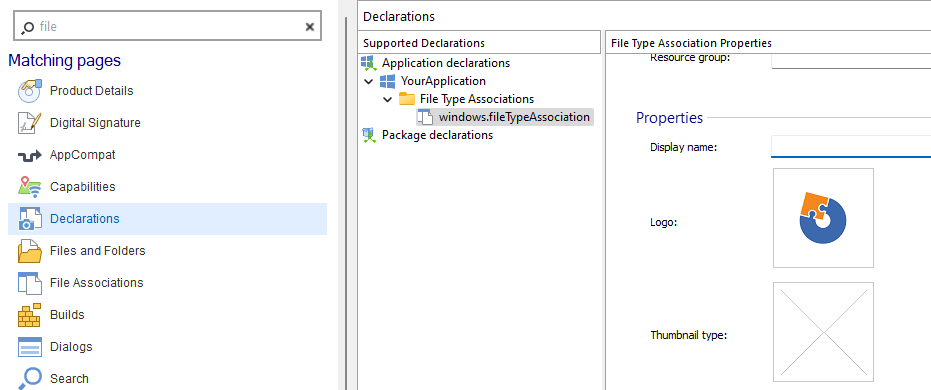The height and width of the screenshot is (390, 931).
Task: Focus the search field containing 'file'
Action: coord(167,27)
